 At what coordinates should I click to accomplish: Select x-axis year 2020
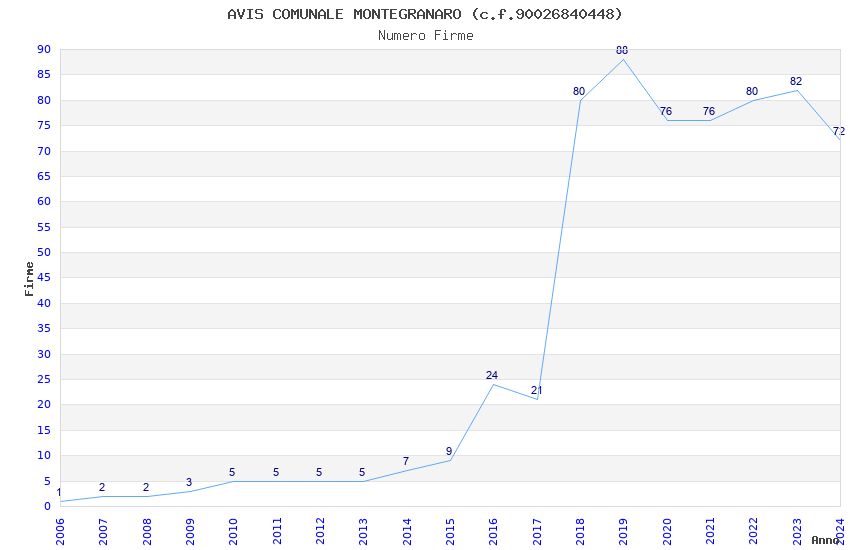pos(667,532)
